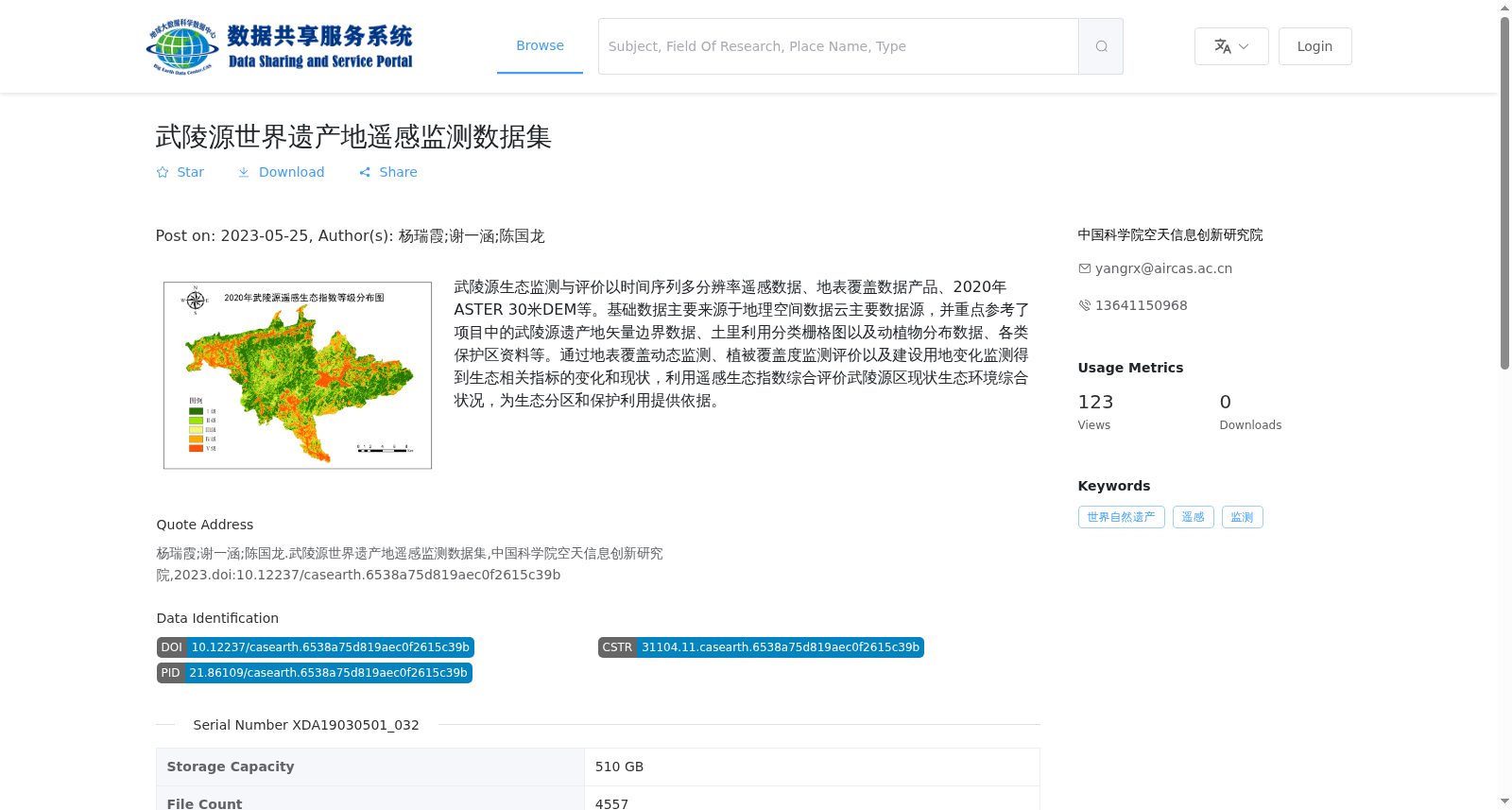This screenshot has height=810, width=1512.
Task: Click the scrollbar down arrow
Action: point(1504,801)
